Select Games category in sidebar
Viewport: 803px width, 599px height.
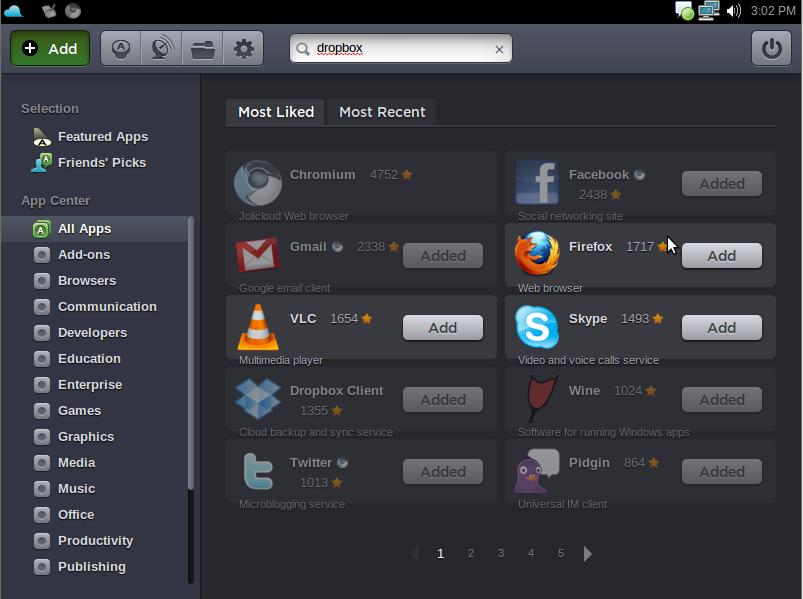(x=79, y=410)
